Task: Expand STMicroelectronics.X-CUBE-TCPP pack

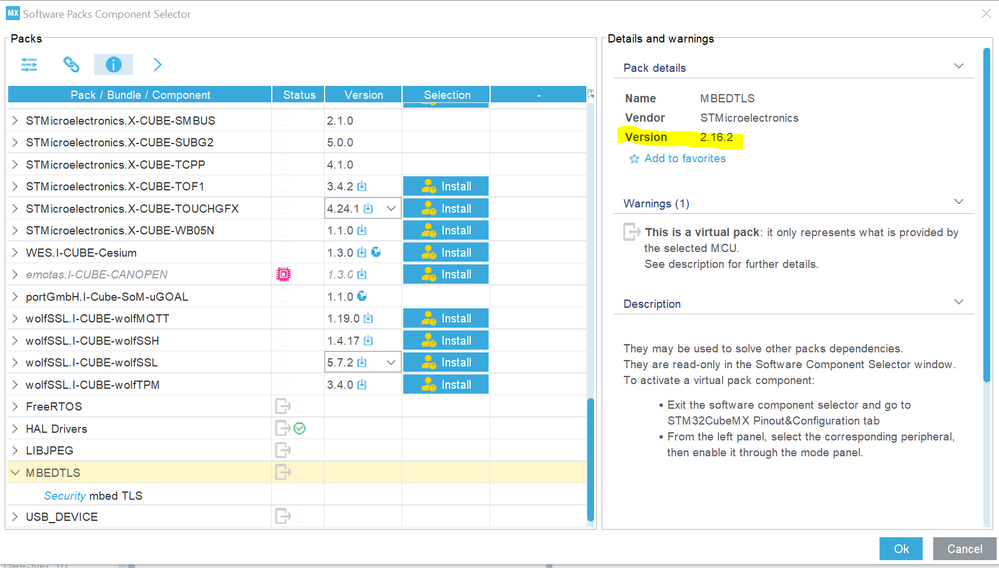Action: point(15,164)
